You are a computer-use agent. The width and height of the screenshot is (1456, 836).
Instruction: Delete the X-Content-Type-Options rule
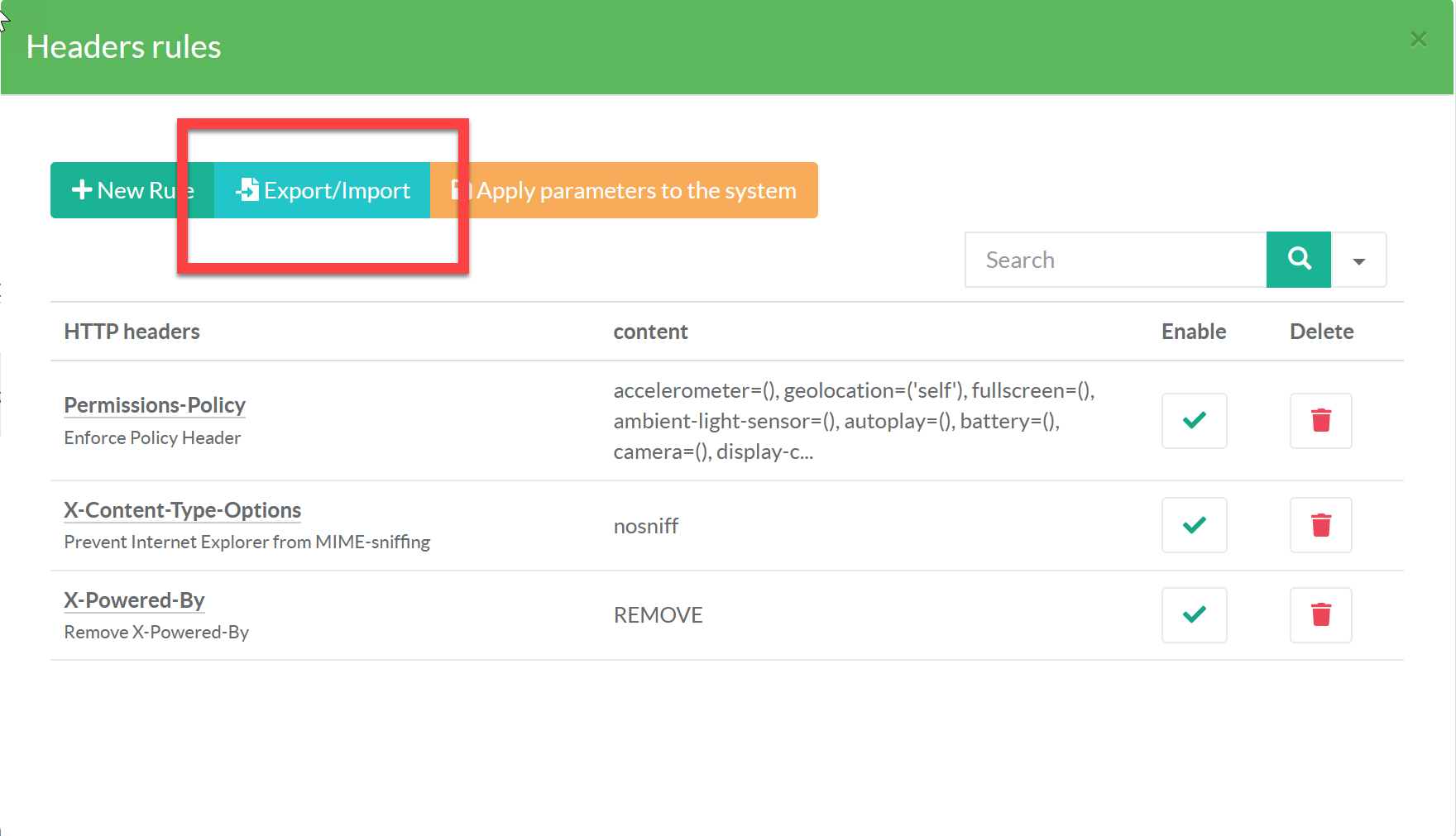[1320, 525]
